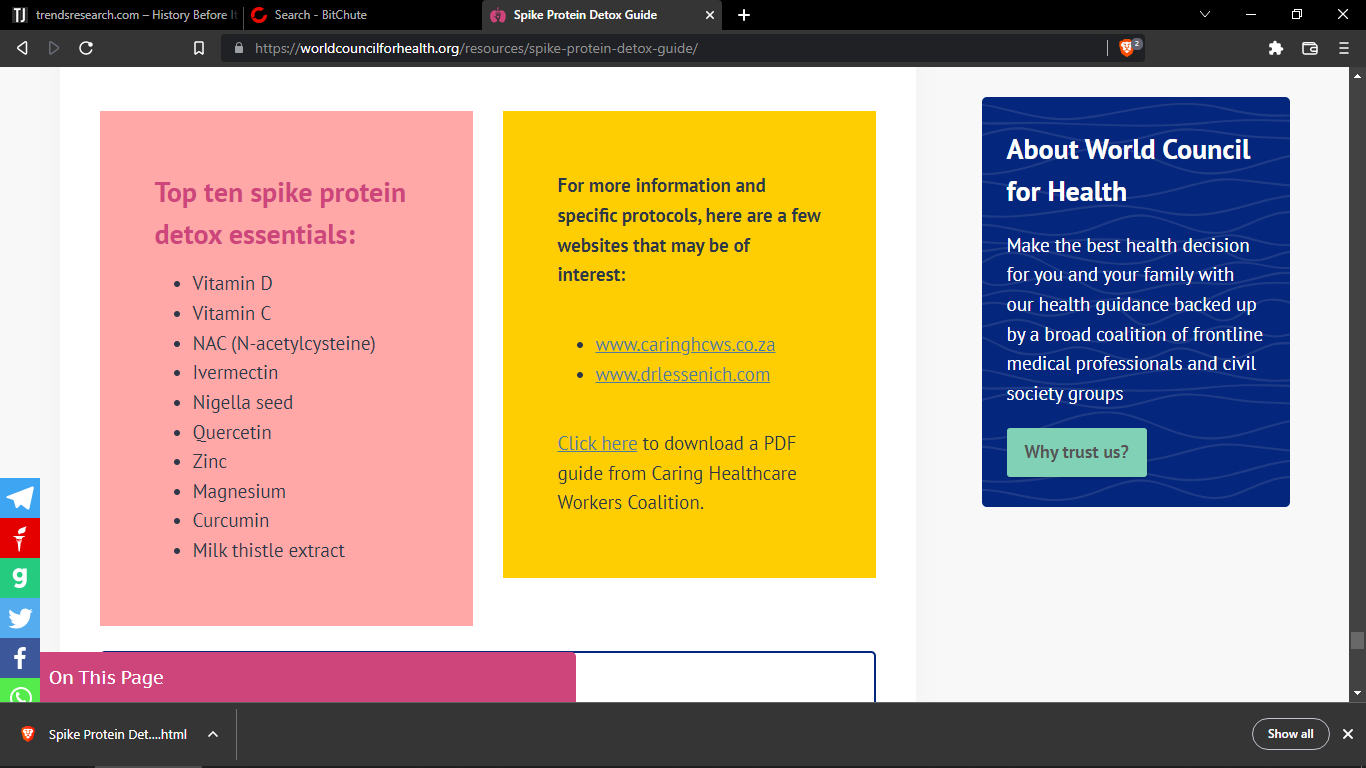Click the Curcumin list item
This screenshot has height=768, width=1366.
(x=231, y=521)
